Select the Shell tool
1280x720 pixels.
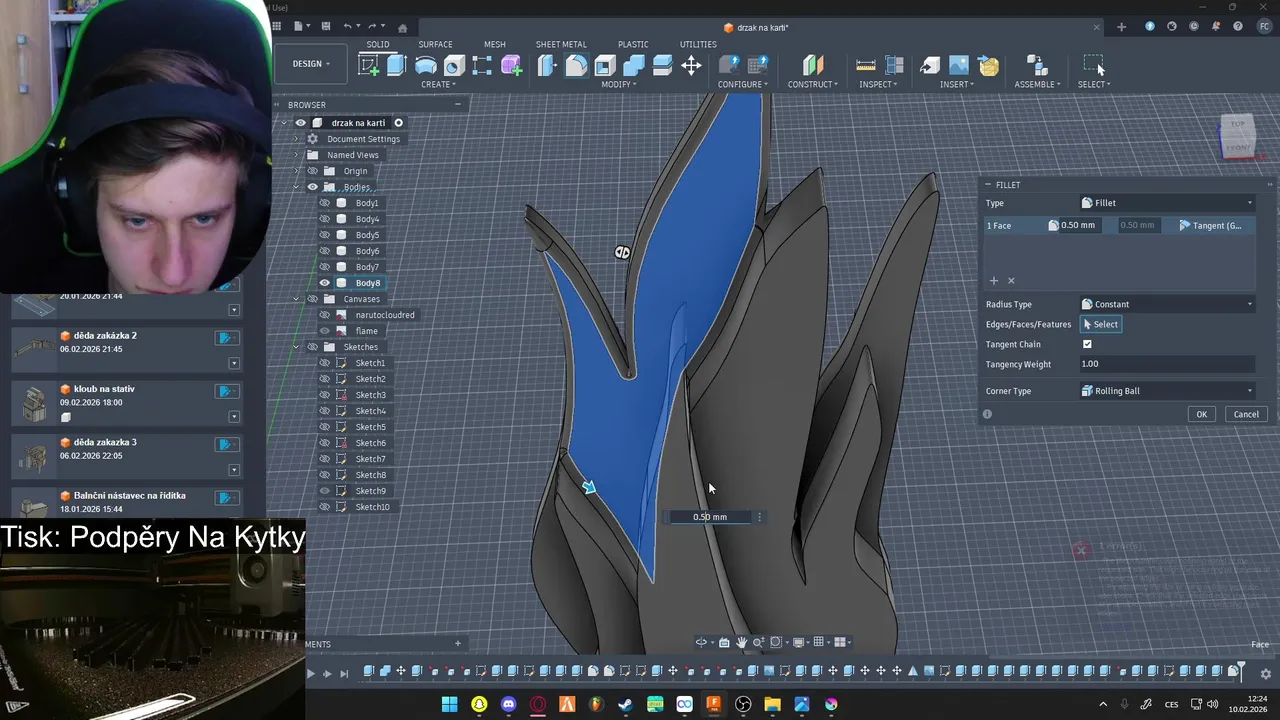coord(605,66)
